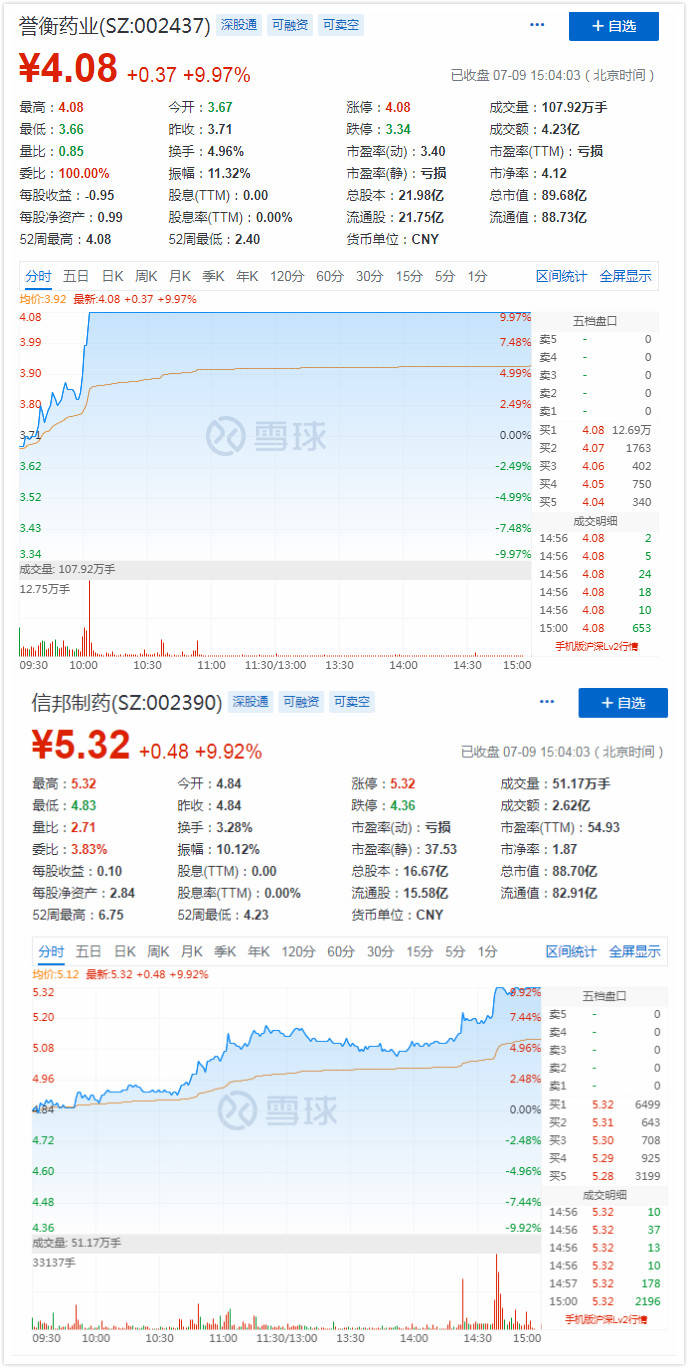Screen dimensions: 688x1368
Task: Click the 深股通 tag next to 誉衡药业
Action: (238, 25)
